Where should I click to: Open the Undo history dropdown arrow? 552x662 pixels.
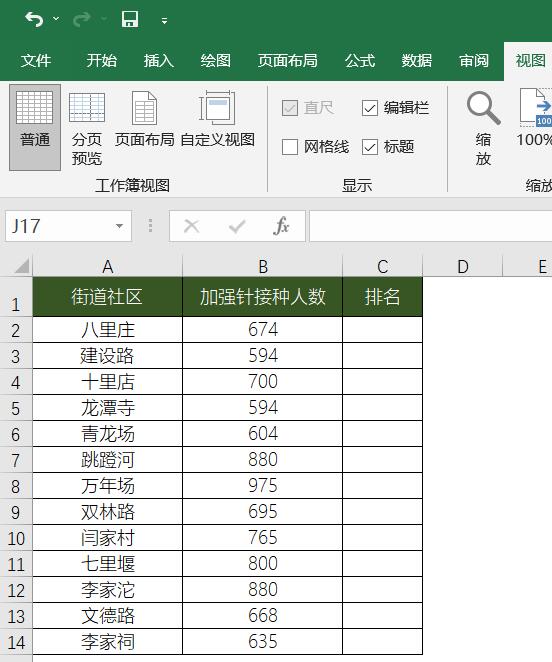pyautogui.click(x=56, y=19)
